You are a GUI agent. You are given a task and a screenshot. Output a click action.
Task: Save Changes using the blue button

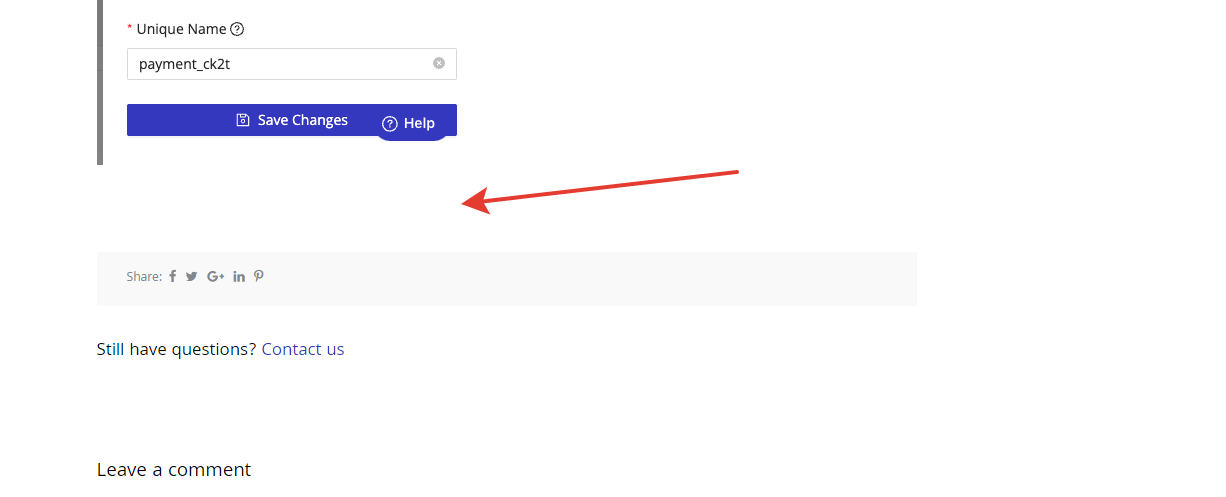[292, 120]
